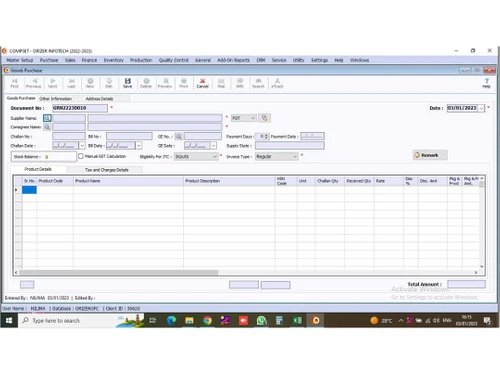Click the grid's vertical scrollbar down arrow
This screenshot has height=375, width=500.
[482, 266]
